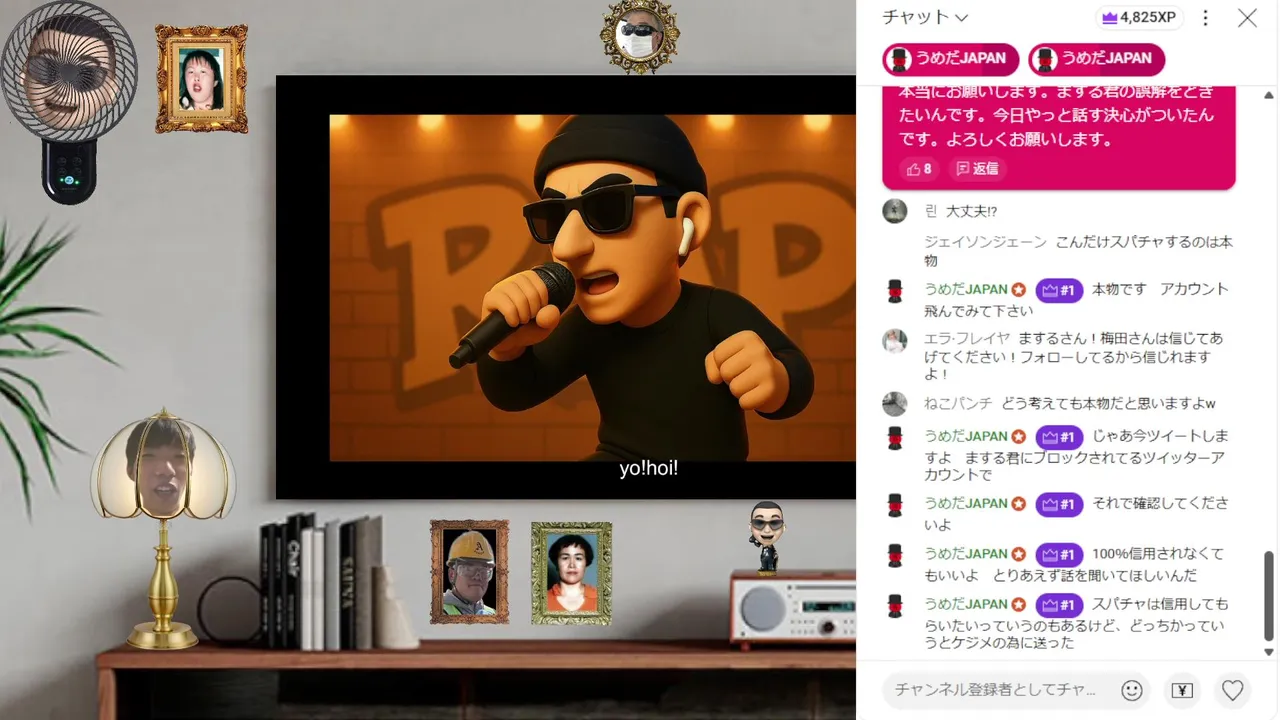Click the #1 badge in the スパチャは信用して message
The height and width of the screenshot is (720, 1280).
point(1059,605)
